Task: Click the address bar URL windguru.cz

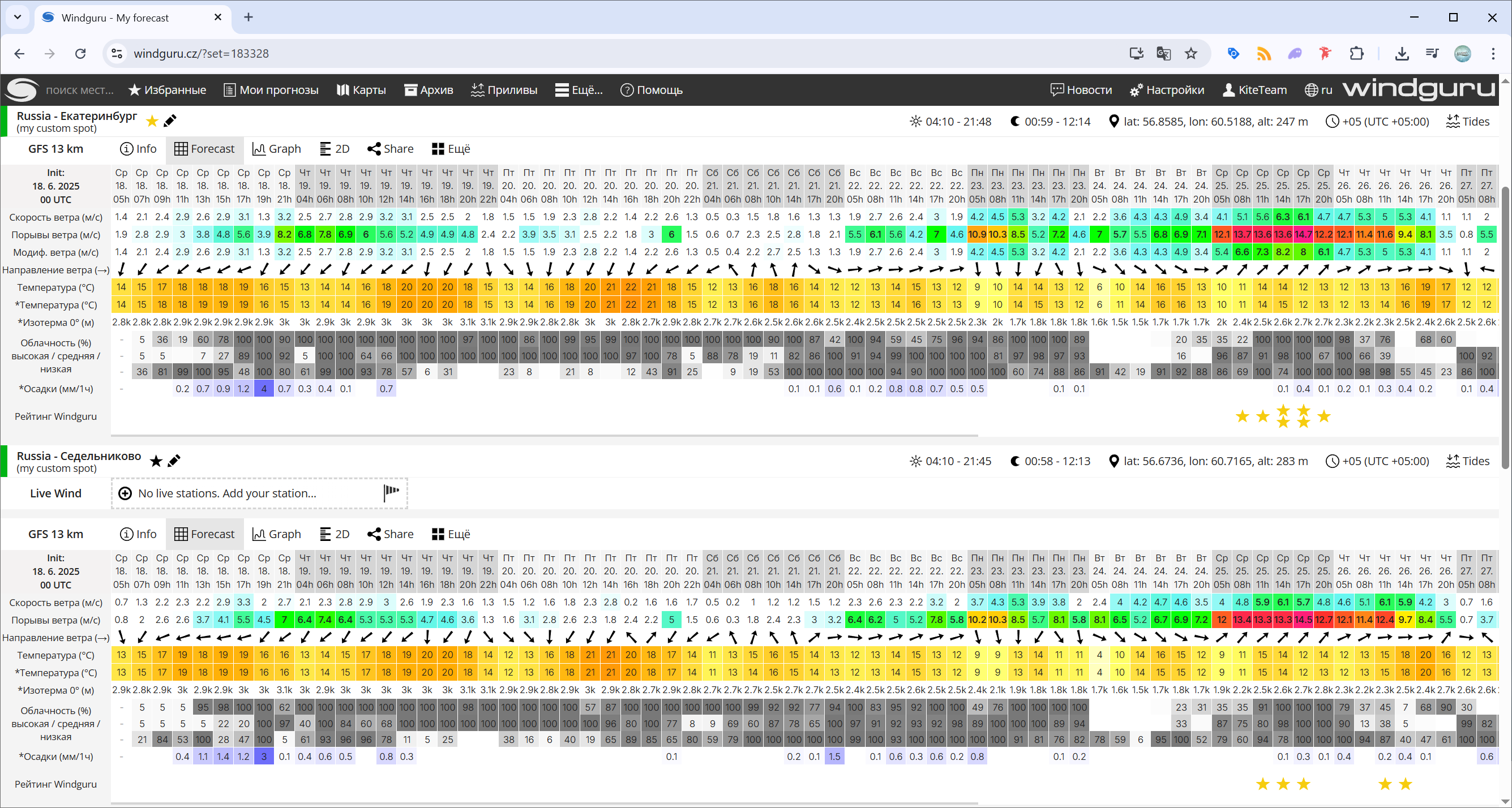Action: 202,53
